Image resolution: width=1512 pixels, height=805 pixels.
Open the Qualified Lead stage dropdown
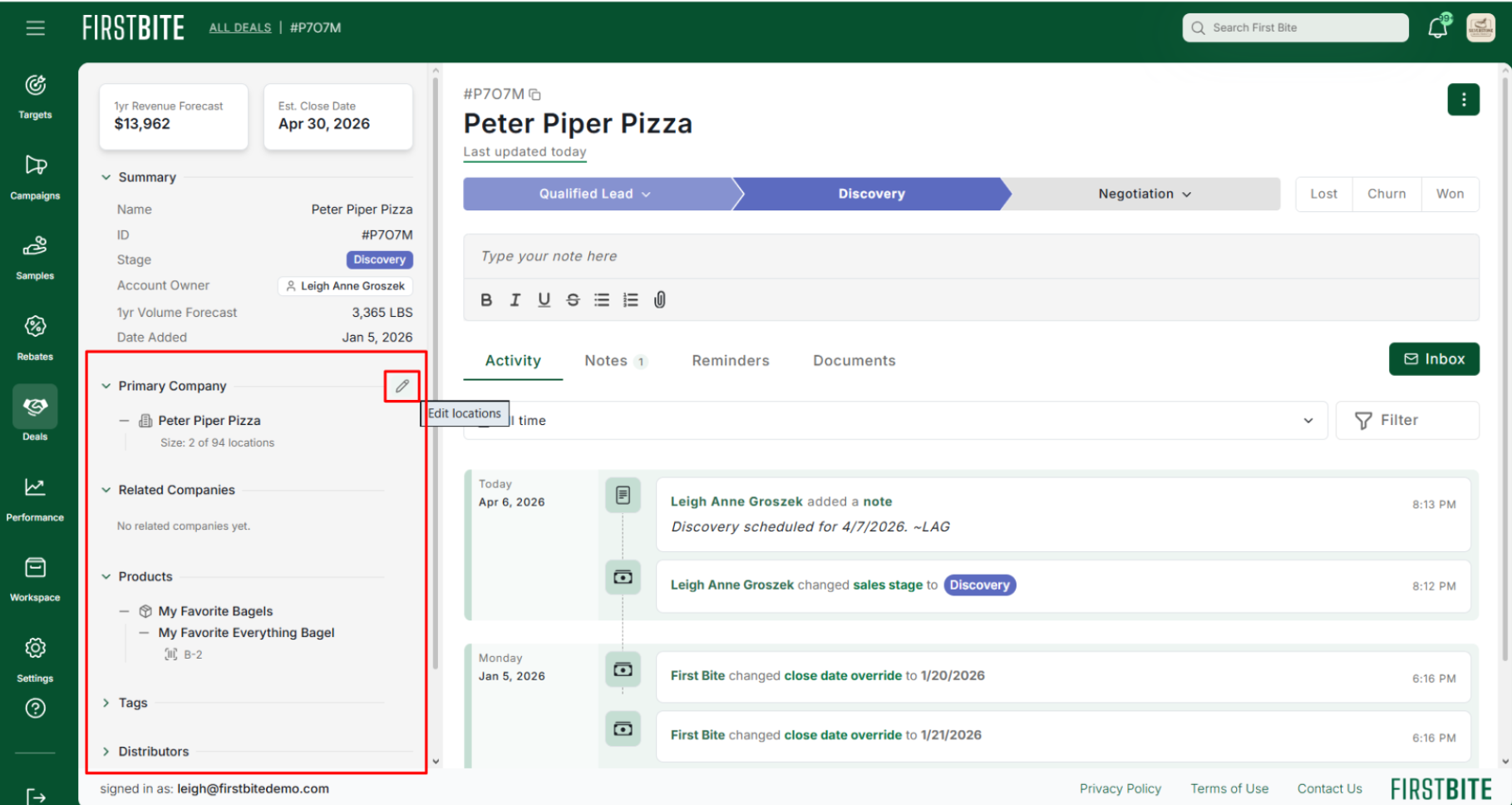[646, 195]
